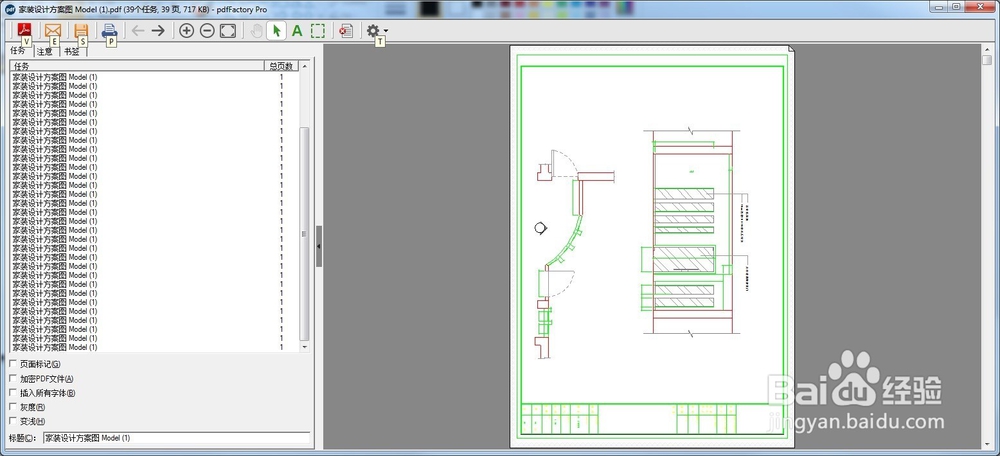Click the task list scrollbar up arrow
This screenshot has width=1000, height=456.
[x=304, y=66]
